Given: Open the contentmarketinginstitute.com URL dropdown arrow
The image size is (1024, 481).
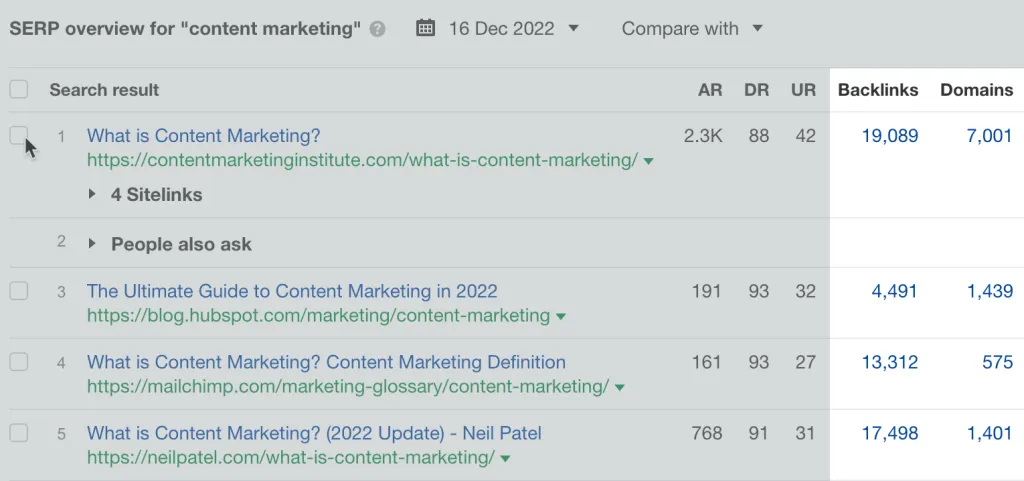Looking at the screenshot, I should point(649,161).
